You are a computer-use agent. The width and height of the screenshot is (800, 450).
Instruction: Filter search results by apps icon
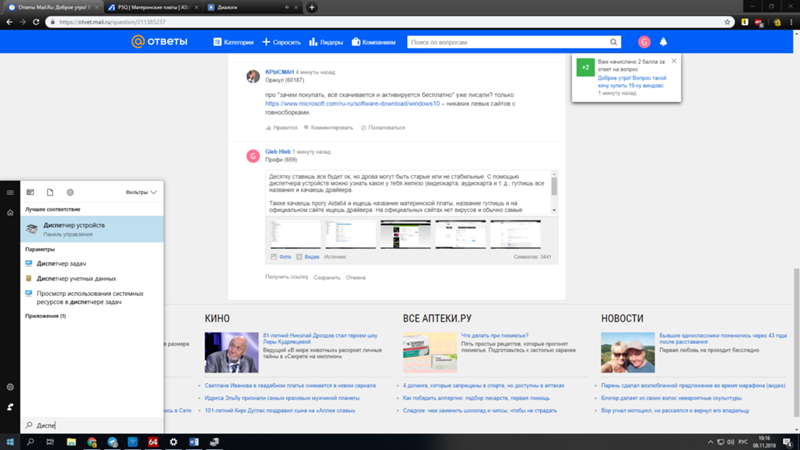click(30, 192)
